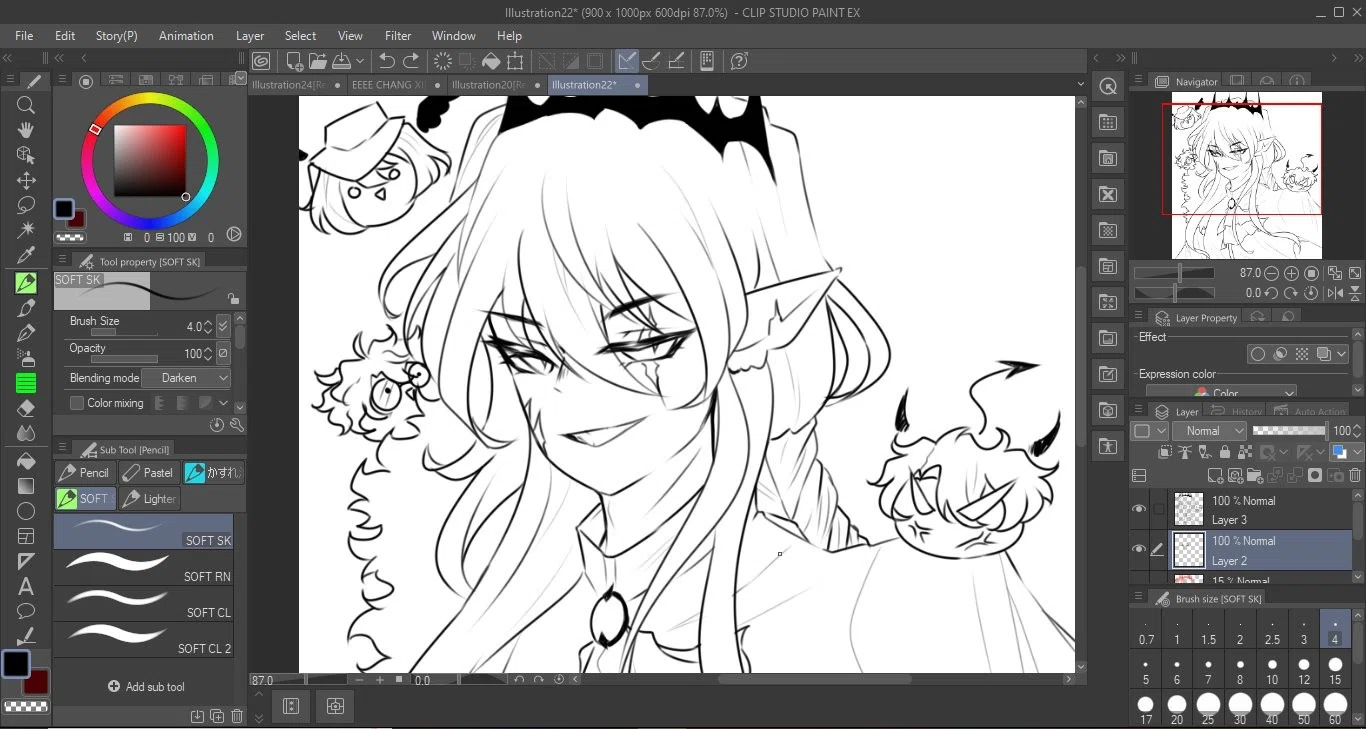Open the Expression color dropdown
The width and height of the screenshot is (1366, 729).
(x=1221, y=393)
